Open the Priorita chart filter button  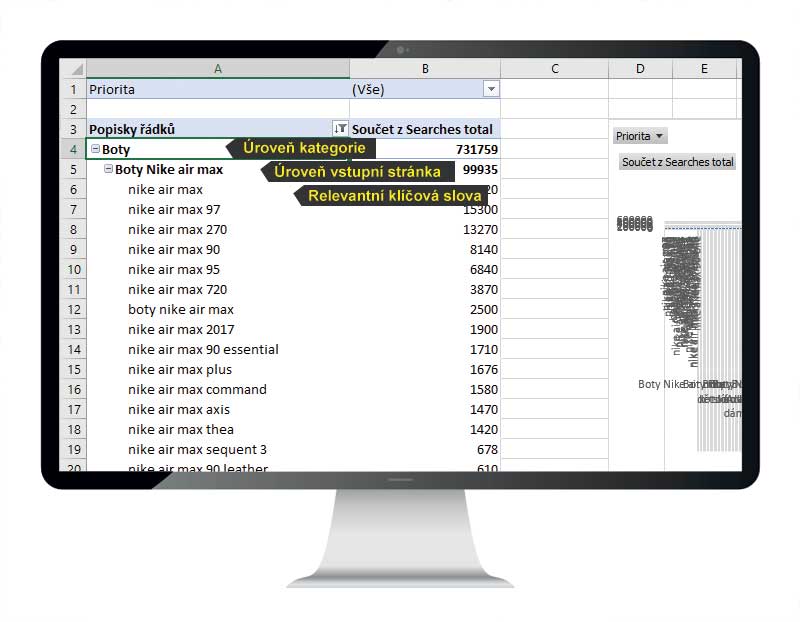640,136
